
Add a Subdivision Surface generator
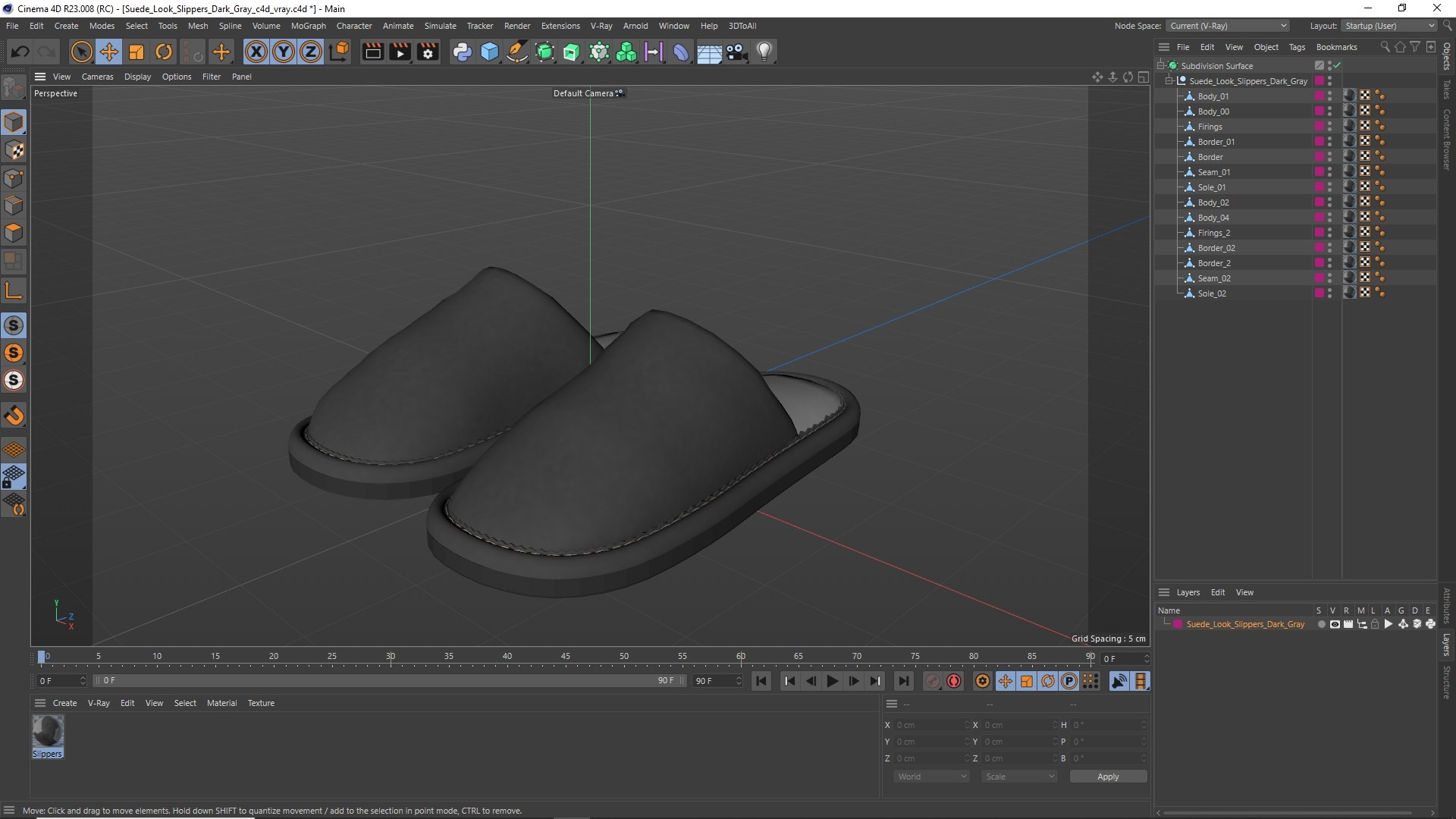point(544,52)
